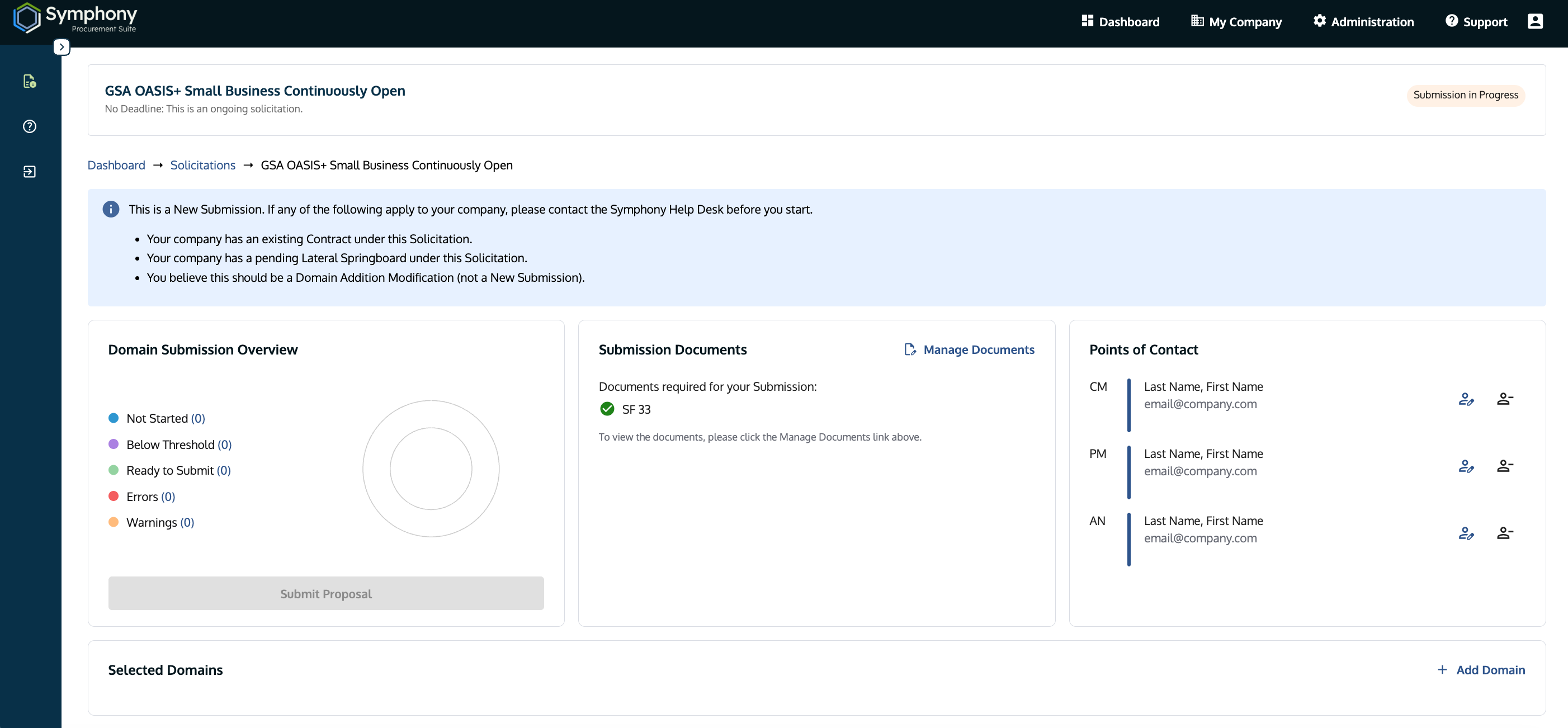Viewport: 1568px width, 728px height.
Task: Click the Dashboard grid icon in top bar
Action: (1087, 21)
